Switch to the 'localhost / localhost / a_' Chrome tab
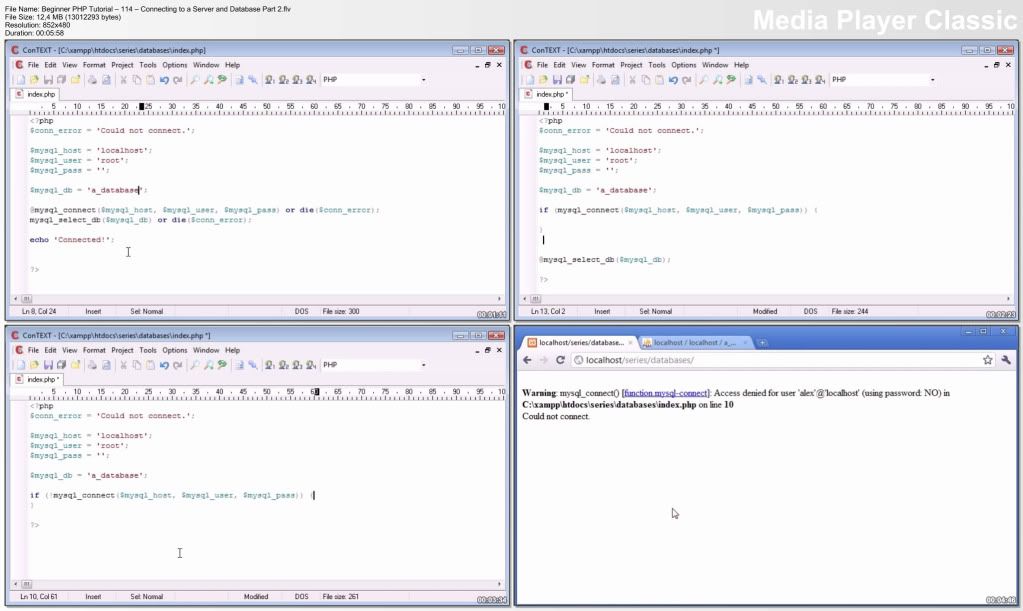 tap(694, 342)
